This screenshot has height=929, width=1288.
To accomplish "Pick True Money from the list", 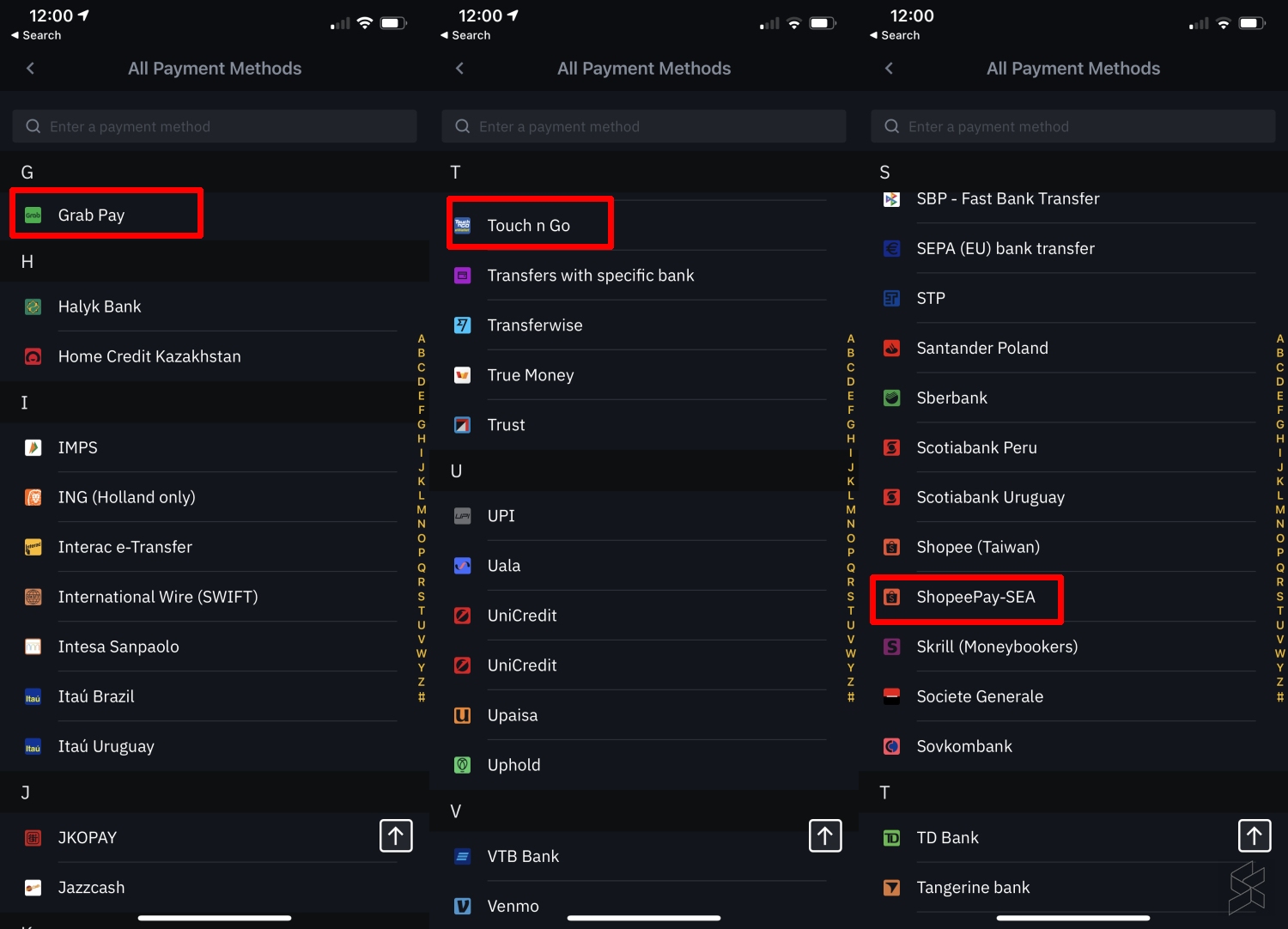I will point(531,375).
